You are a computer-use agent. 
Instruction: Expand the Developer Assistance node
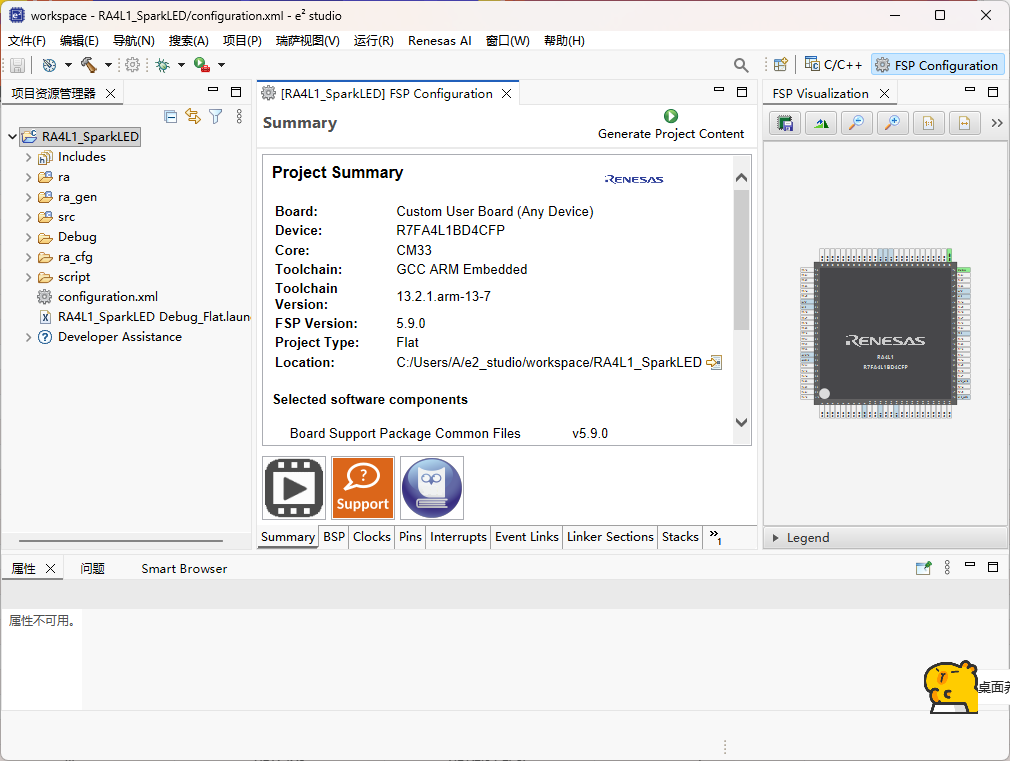[x=29, y=337]
